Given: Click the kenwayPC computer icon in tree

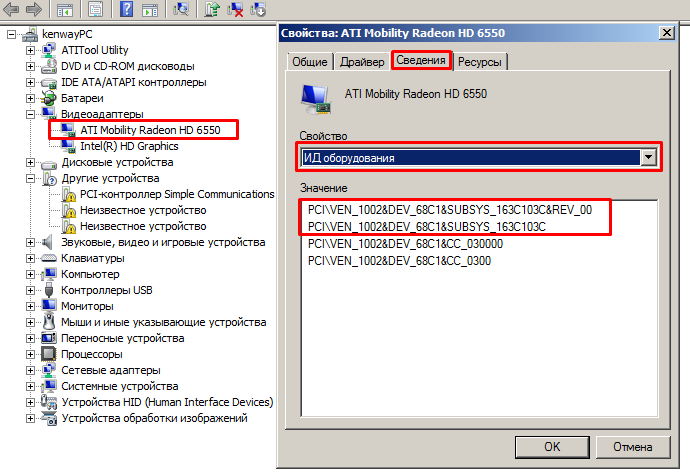Looking at the screenshot, I should pos(30,34).
